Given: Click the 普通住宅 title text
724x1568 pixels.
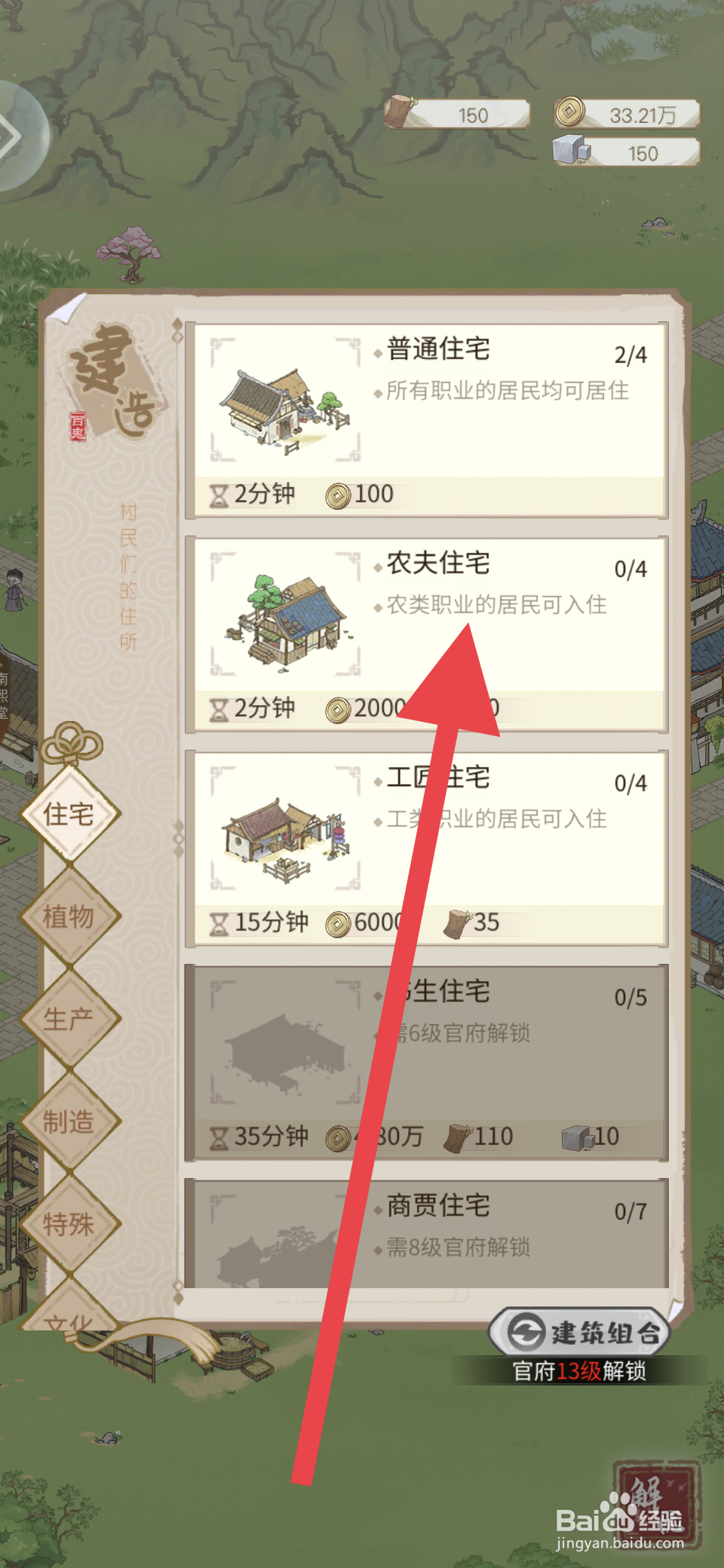Looking at the screenshot, I should click(x=438, y=349).
